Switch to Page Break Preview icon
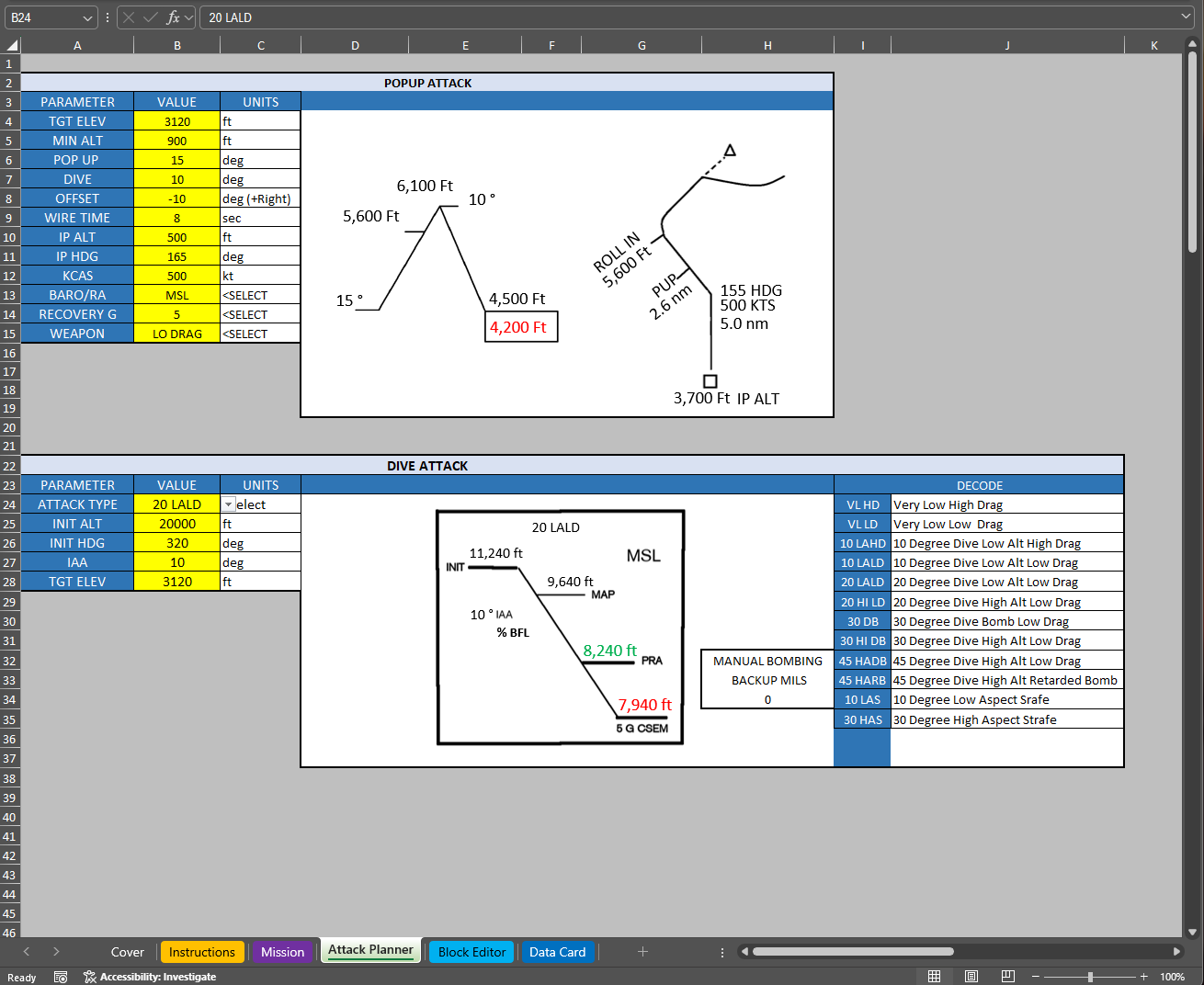The width and height of the screenshot is (1204, 985). (x=1007, y=976)
